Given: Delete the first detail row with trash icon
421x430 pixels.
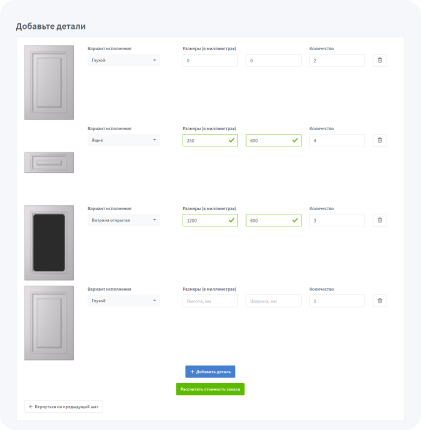Looking at the screenshot, I should point(380,60).
